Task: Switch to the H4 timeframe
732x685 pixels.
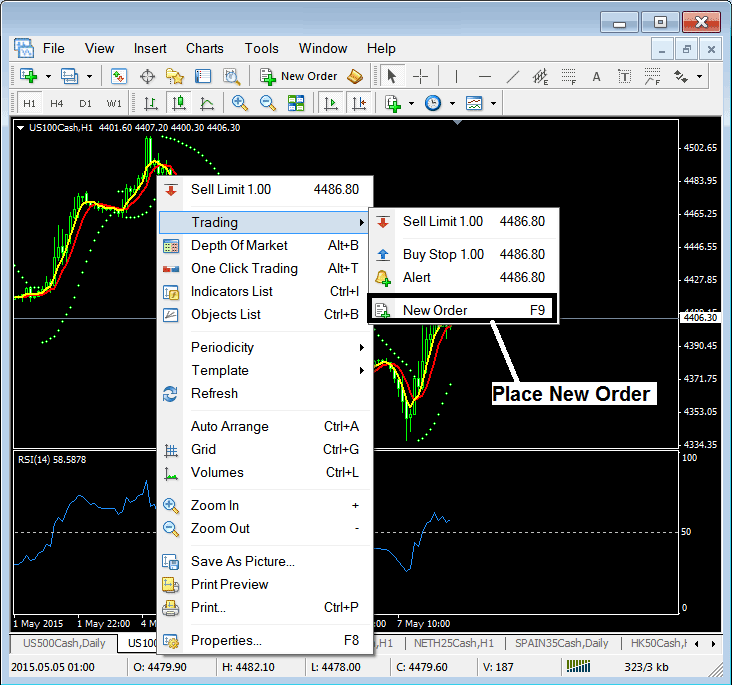Action: click(56, 103)
